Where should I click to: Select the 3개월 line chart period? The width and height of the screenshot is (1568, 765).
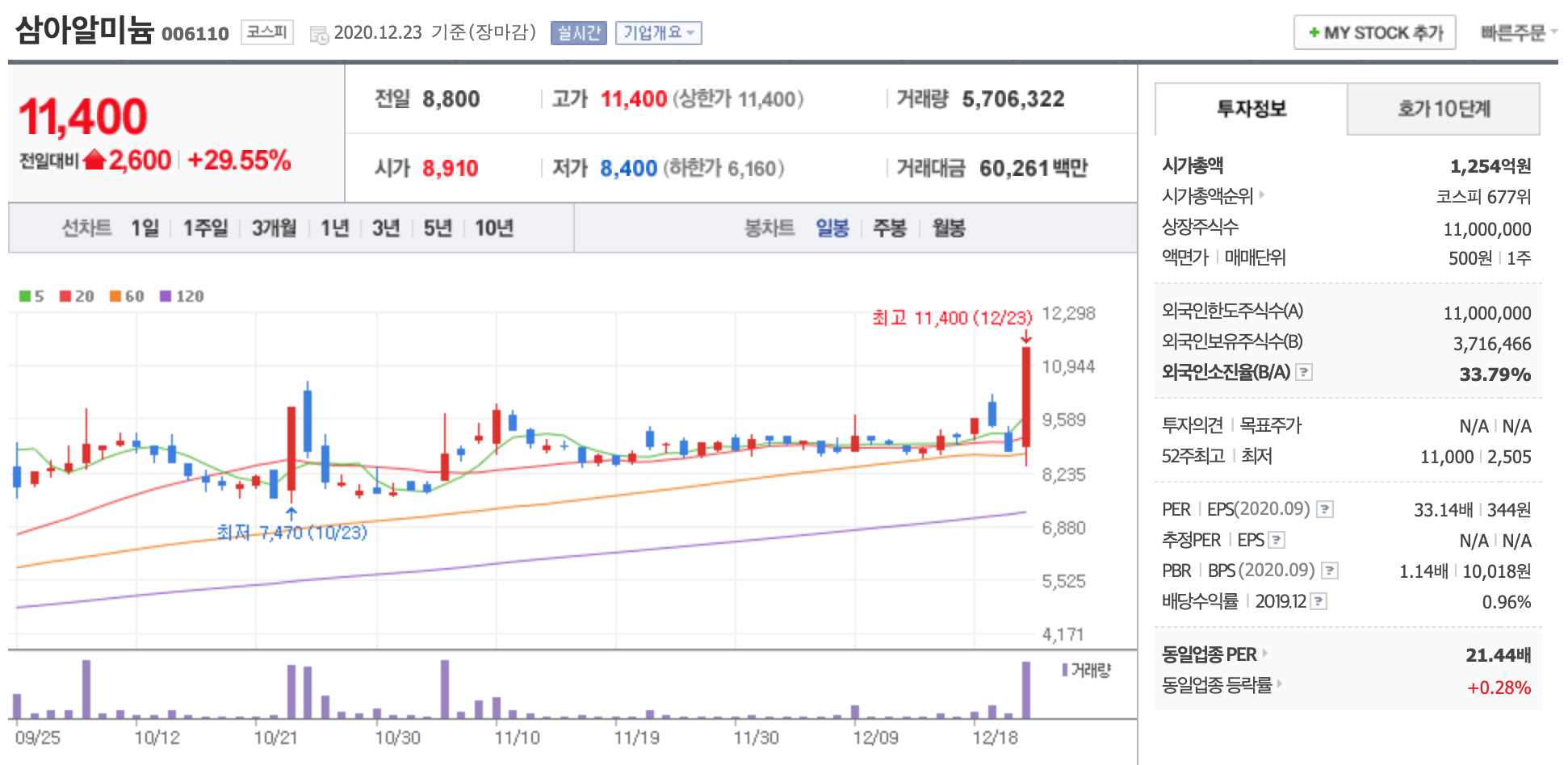pyautogui.click(x=275, y=228)
